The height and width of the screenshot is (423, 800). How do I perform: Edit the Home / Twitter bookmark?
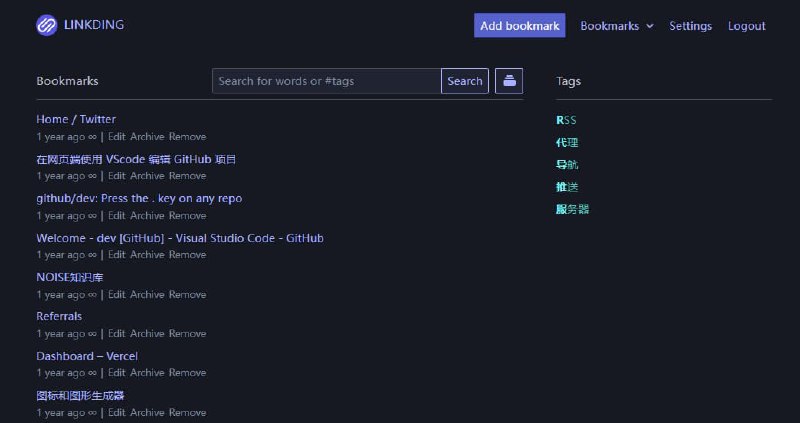click(116, 137)
